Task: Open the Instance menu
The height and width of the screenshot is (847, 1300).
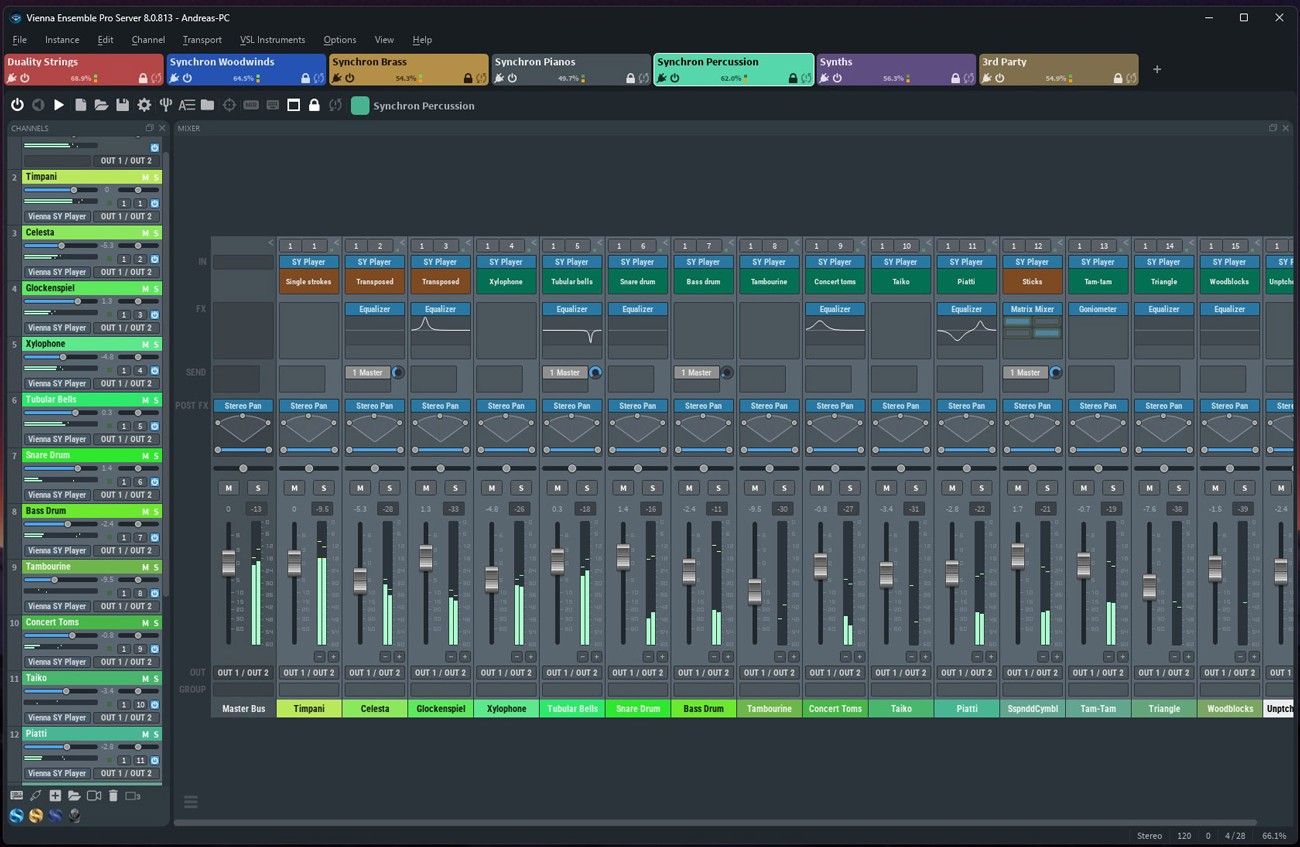Action: pos(62,40)
